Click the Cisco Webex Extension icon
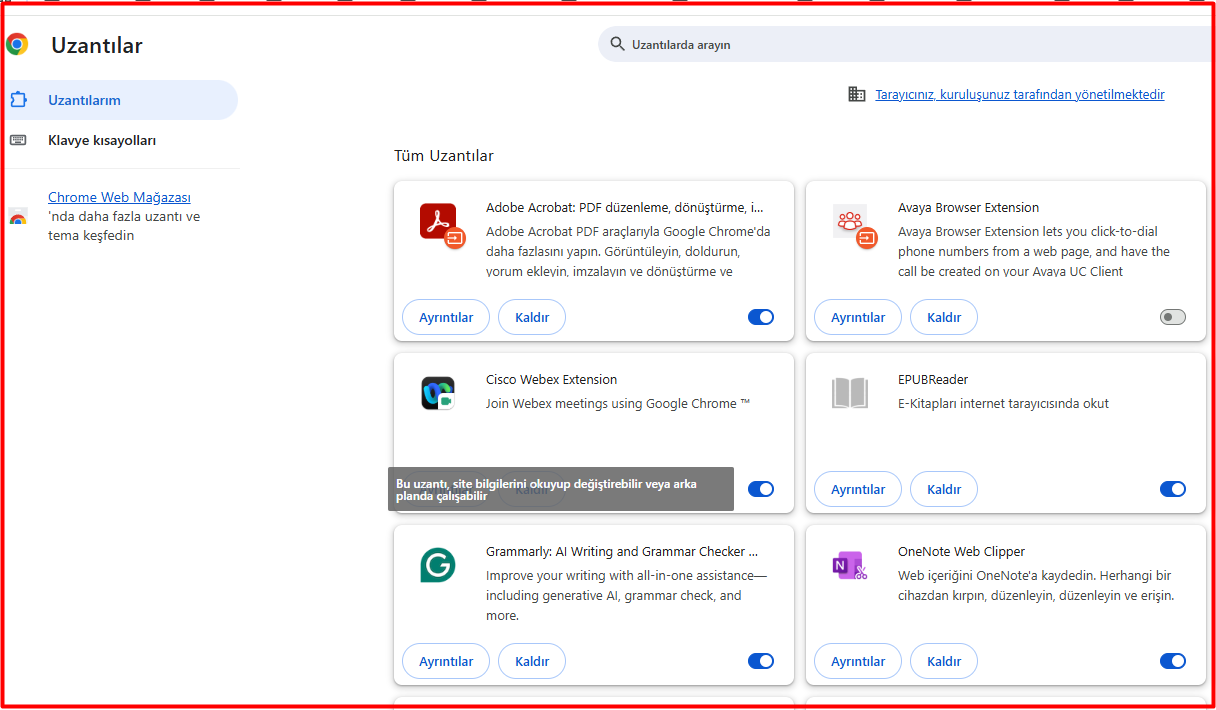The height and width of the screenshot is (710, 1216). tap(438, 393)
